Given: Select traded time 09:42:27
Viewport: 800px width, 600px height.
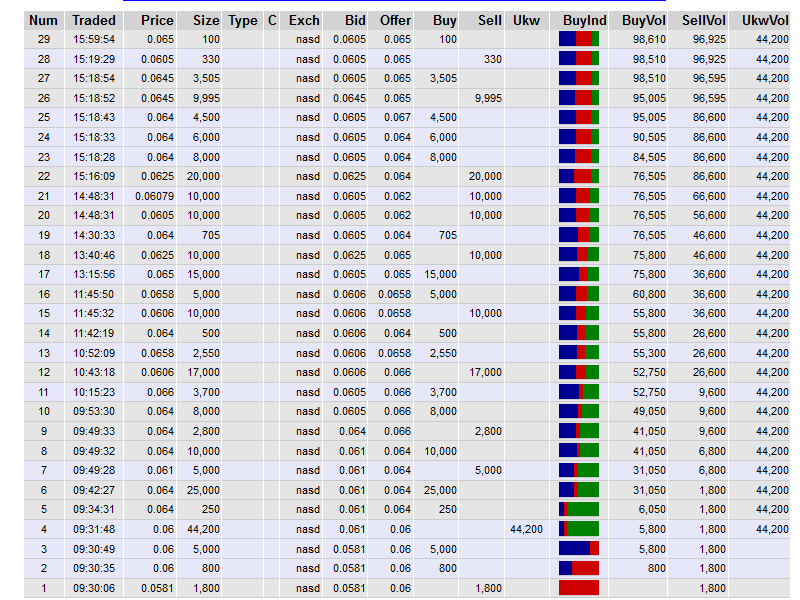Looking at the screenshot, I should click(x=94, y=490).
